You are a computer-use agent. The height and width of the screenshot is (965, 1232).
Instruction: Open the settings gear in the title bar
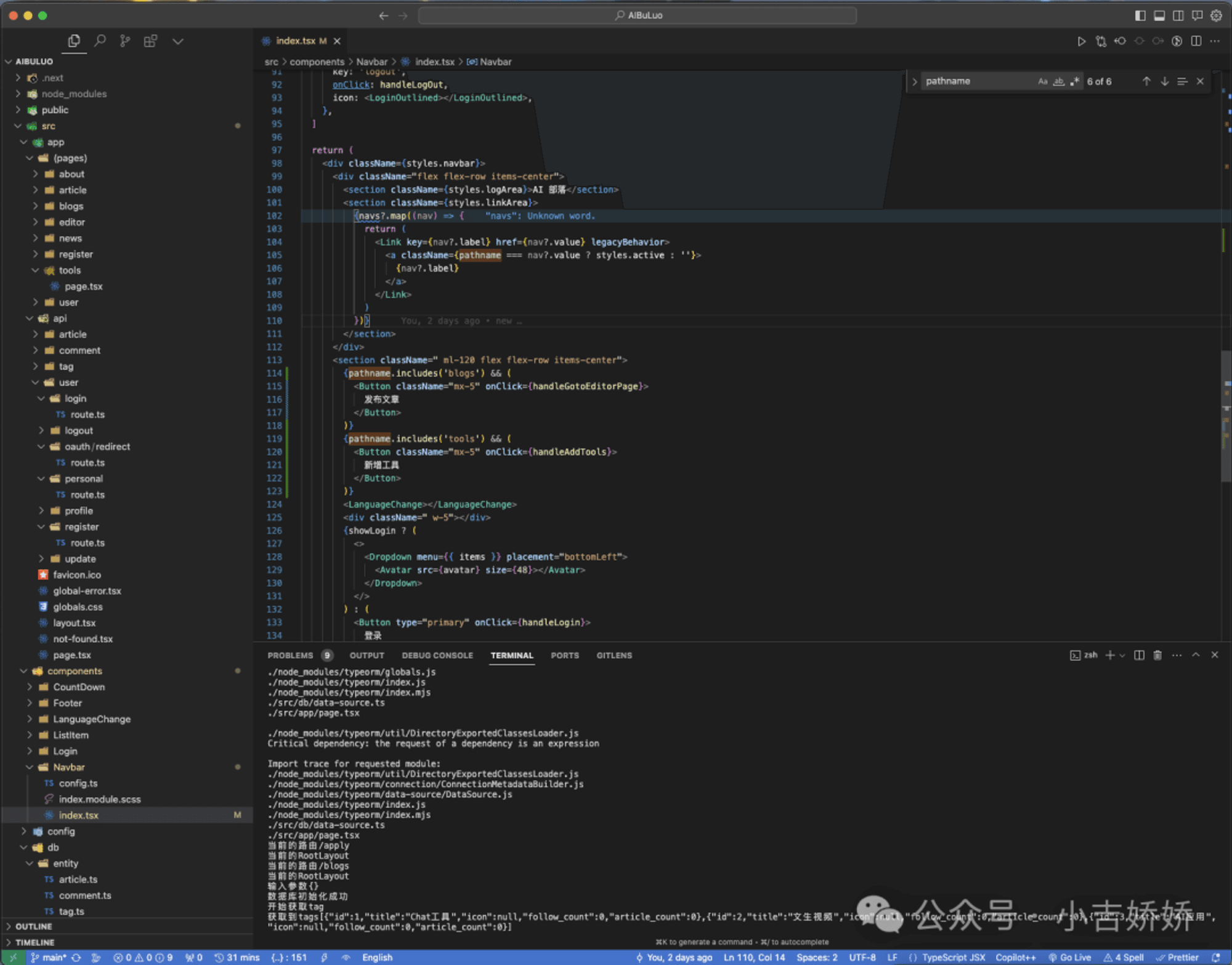[1216, 15]
